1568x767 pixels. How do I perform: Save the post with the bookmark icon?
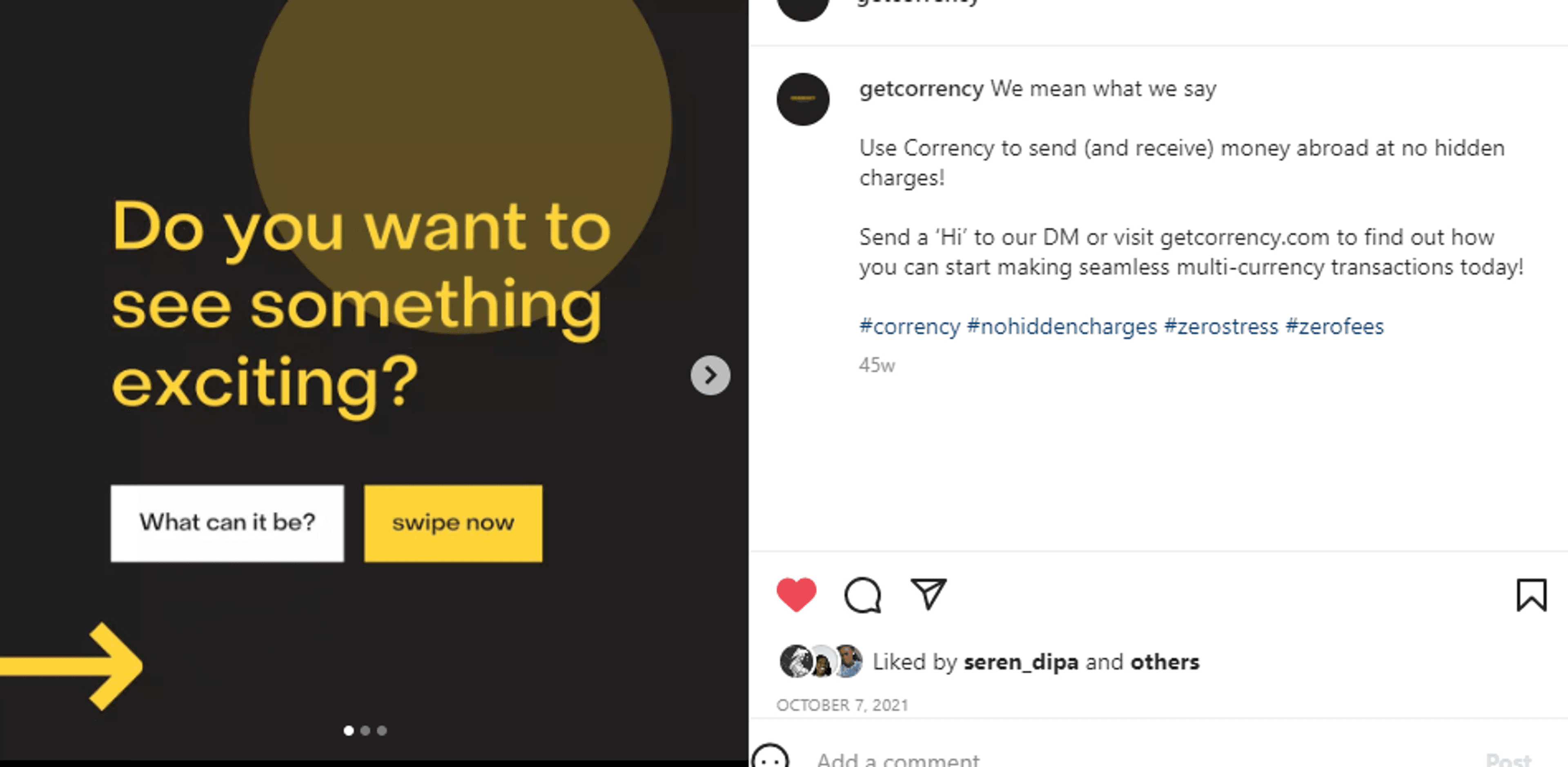tap(1531, 594)
